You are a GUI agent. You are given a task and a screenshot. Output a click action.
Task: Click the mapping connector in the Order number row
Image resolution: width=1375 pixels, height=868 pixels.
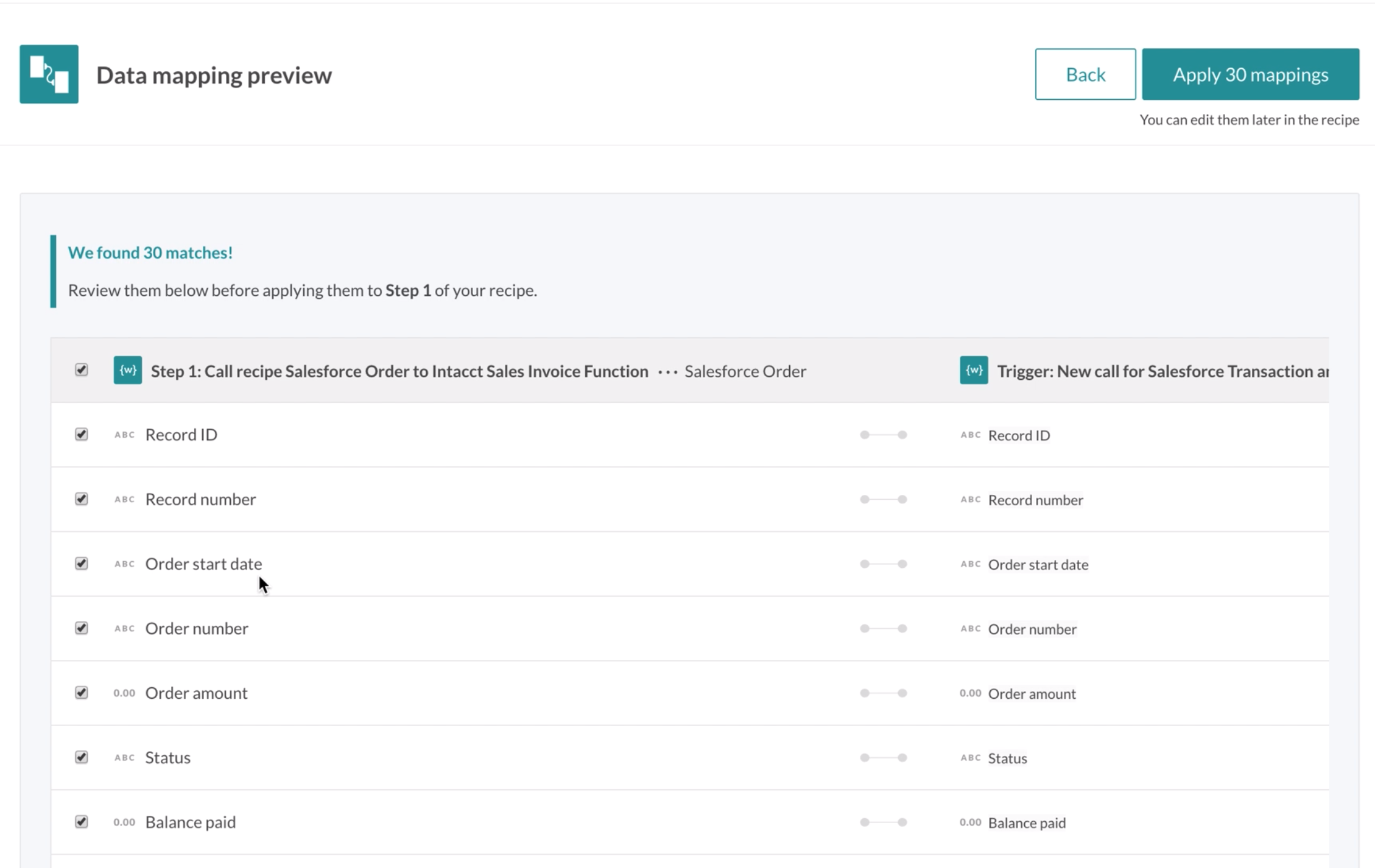click(884, 628)
